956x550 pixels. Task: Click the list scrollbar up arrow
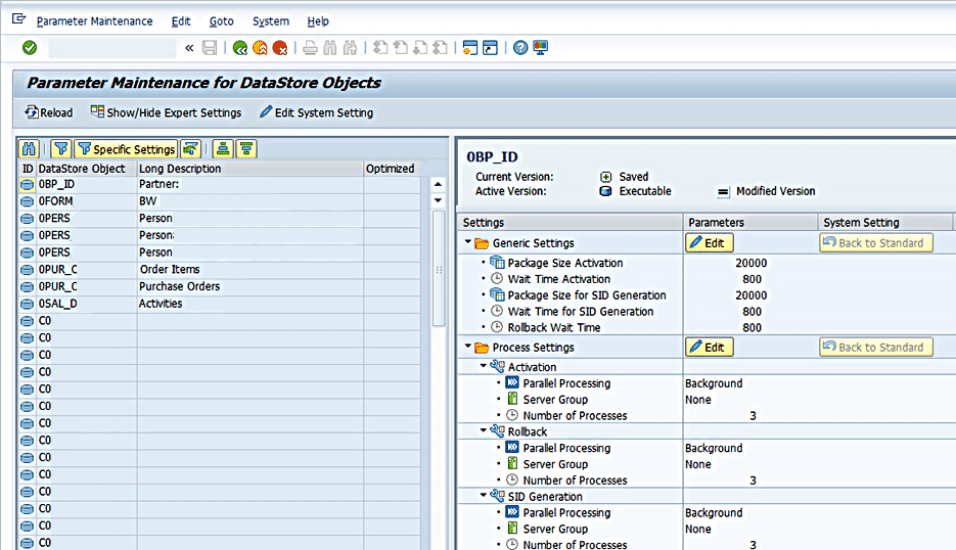coord(438,184)
